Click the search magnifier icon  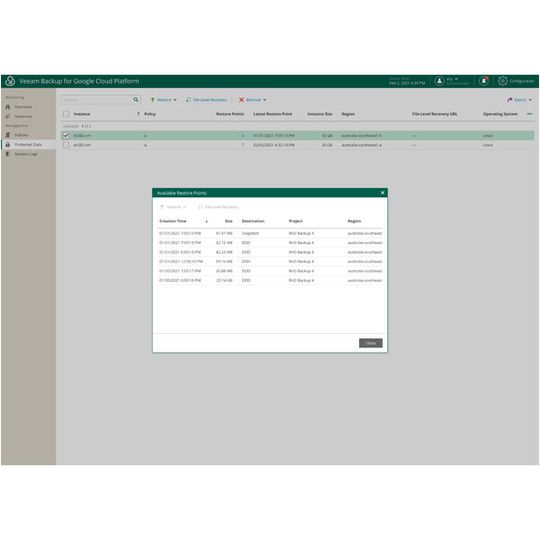point(136,100)
